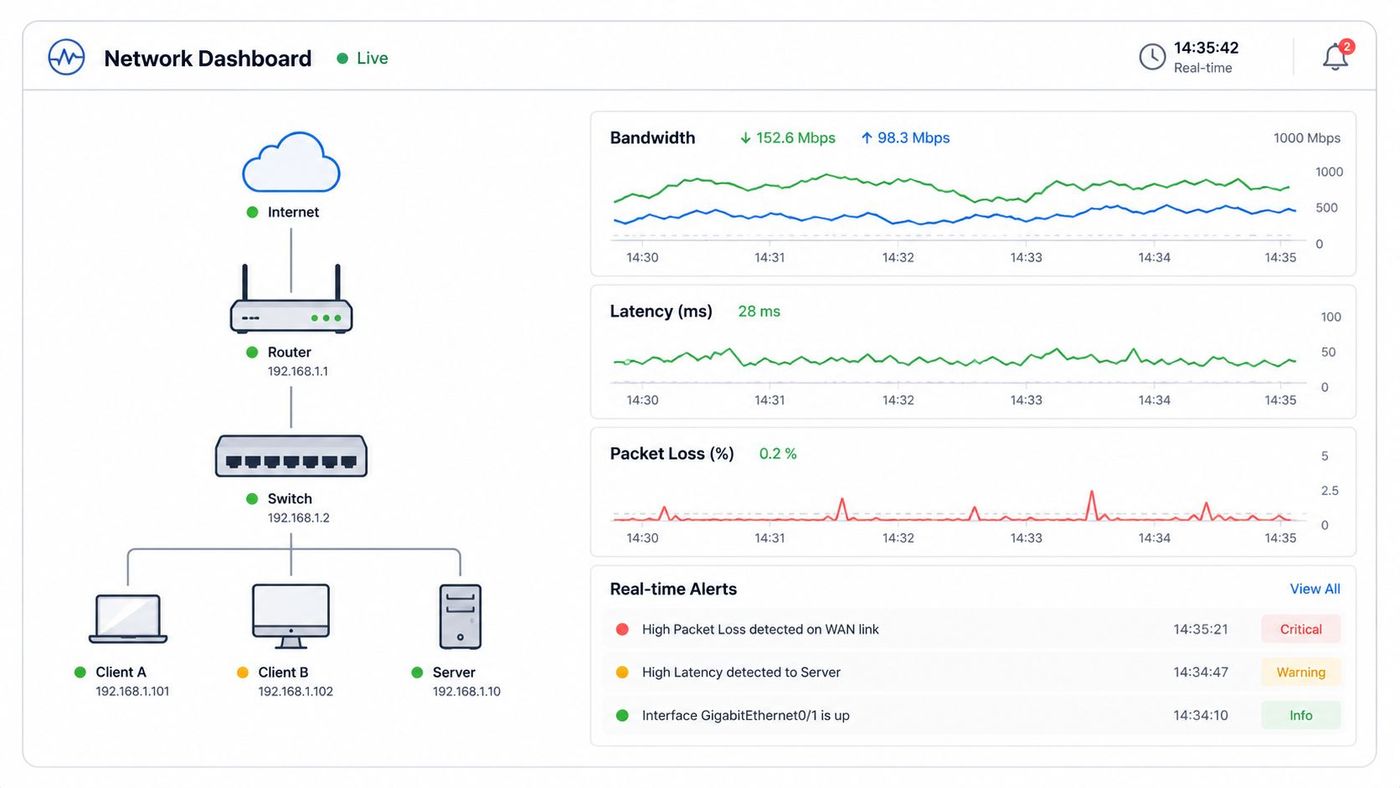Image resolution: width=1400 pixels, height=788 pixels.
Task: Click the Real-time Alerts panel heading
Action: (x=673, y=589)
